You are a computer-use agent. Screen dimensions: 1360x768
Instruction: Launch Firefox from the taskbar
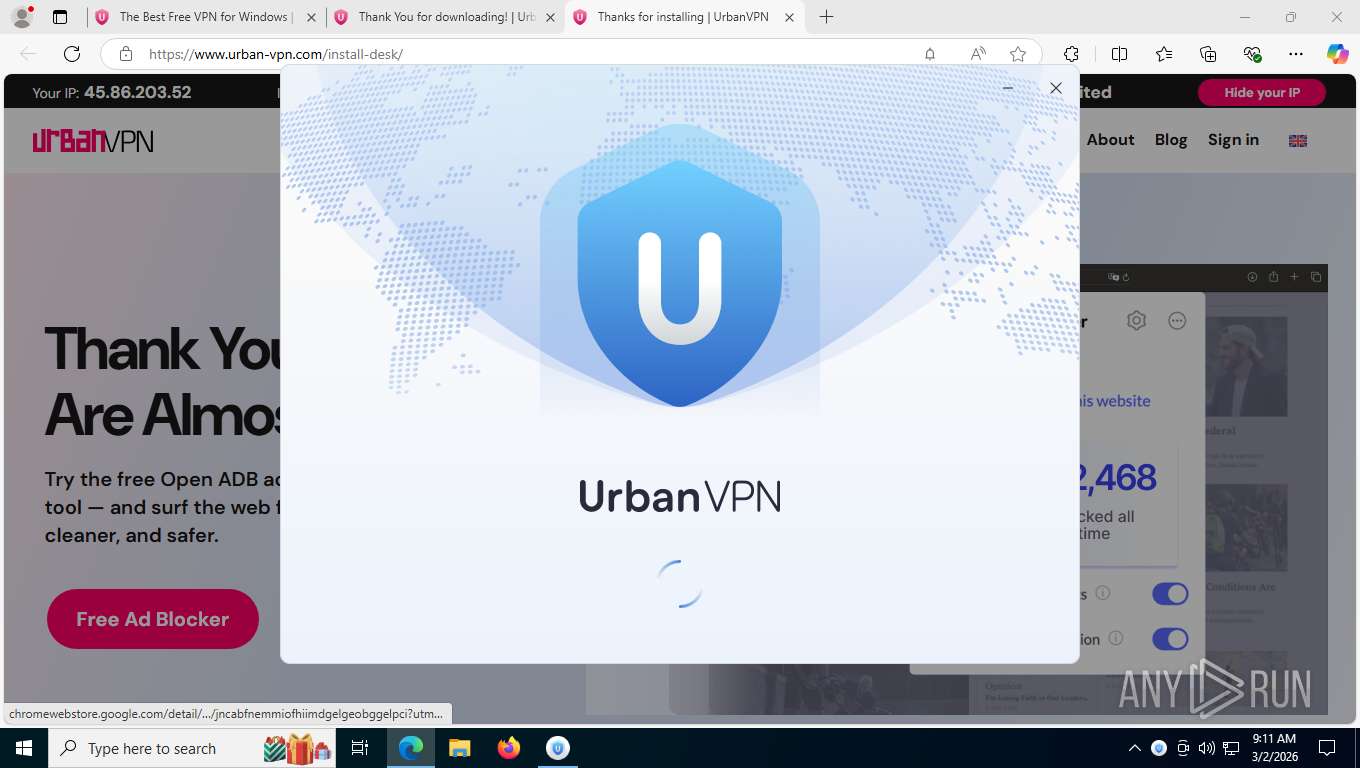[509, 748]
